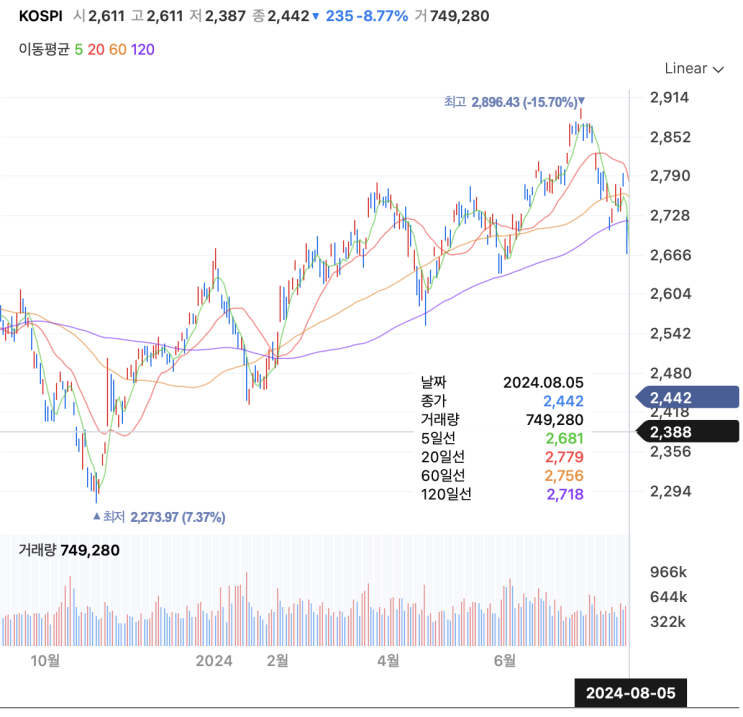Toggle the 120-day moving average line
This screenshot has width=743, height=717.
[143, 50]
